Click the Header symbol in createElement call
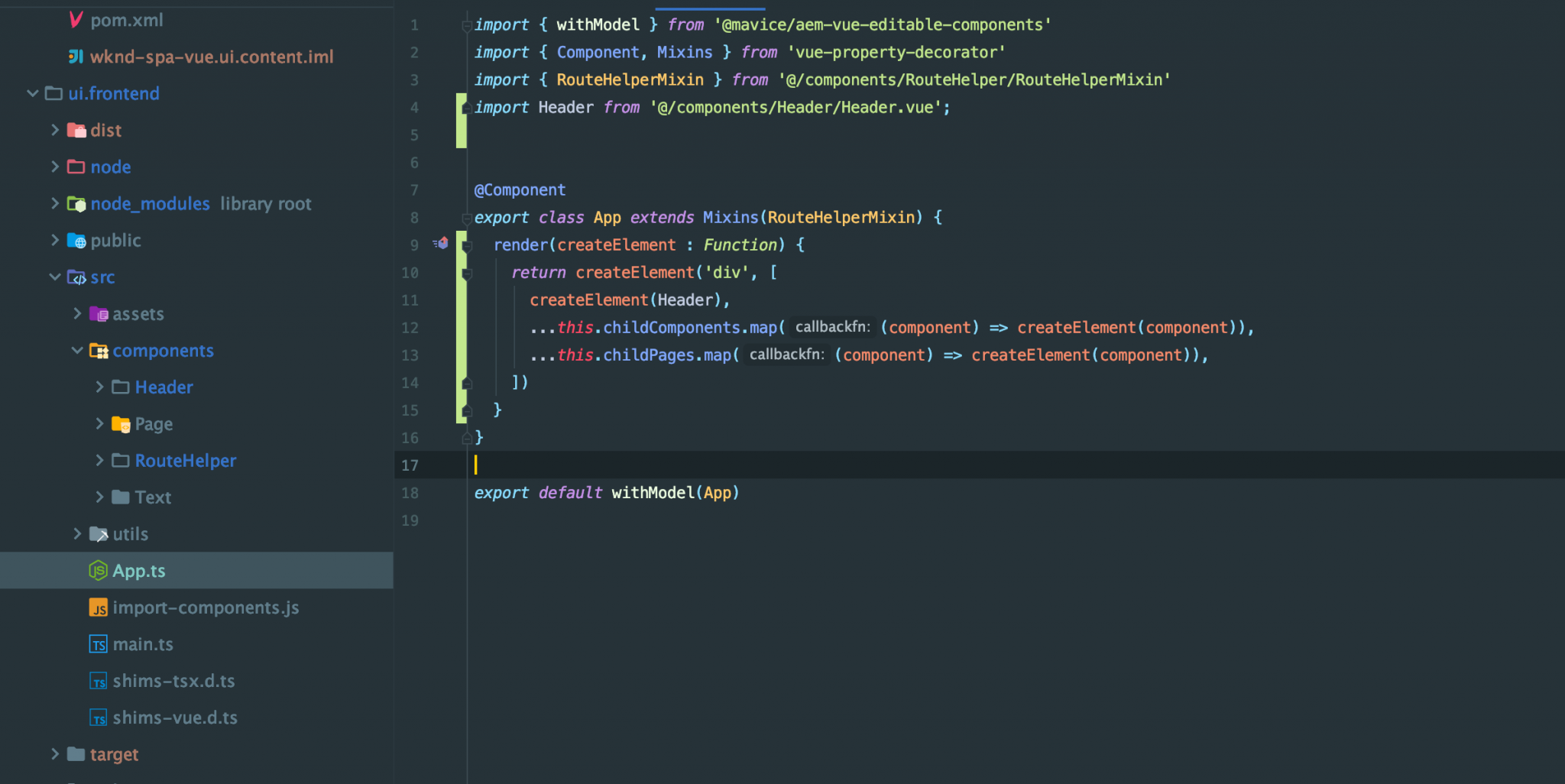 click(685, 300)
